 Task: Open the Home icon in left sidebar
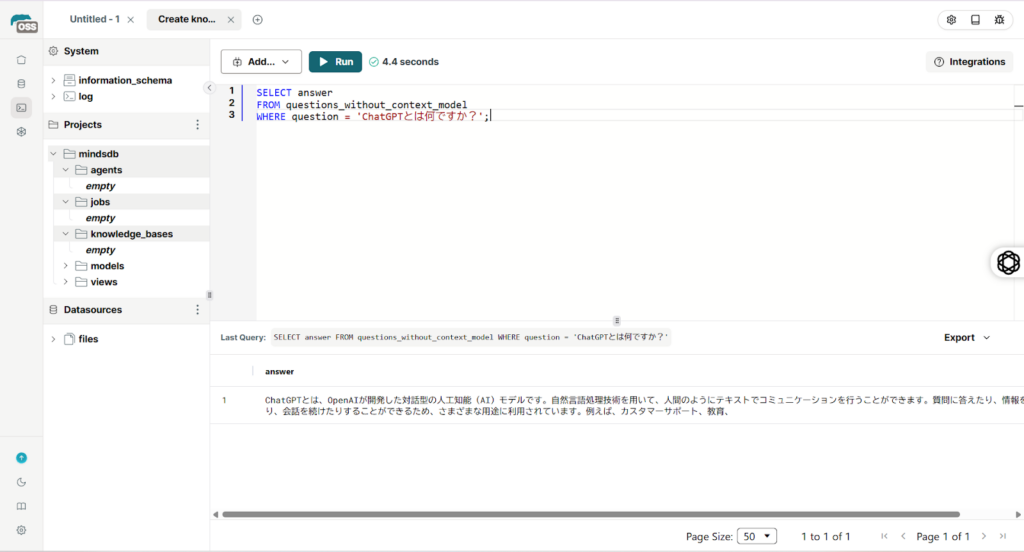coord(21,60)
